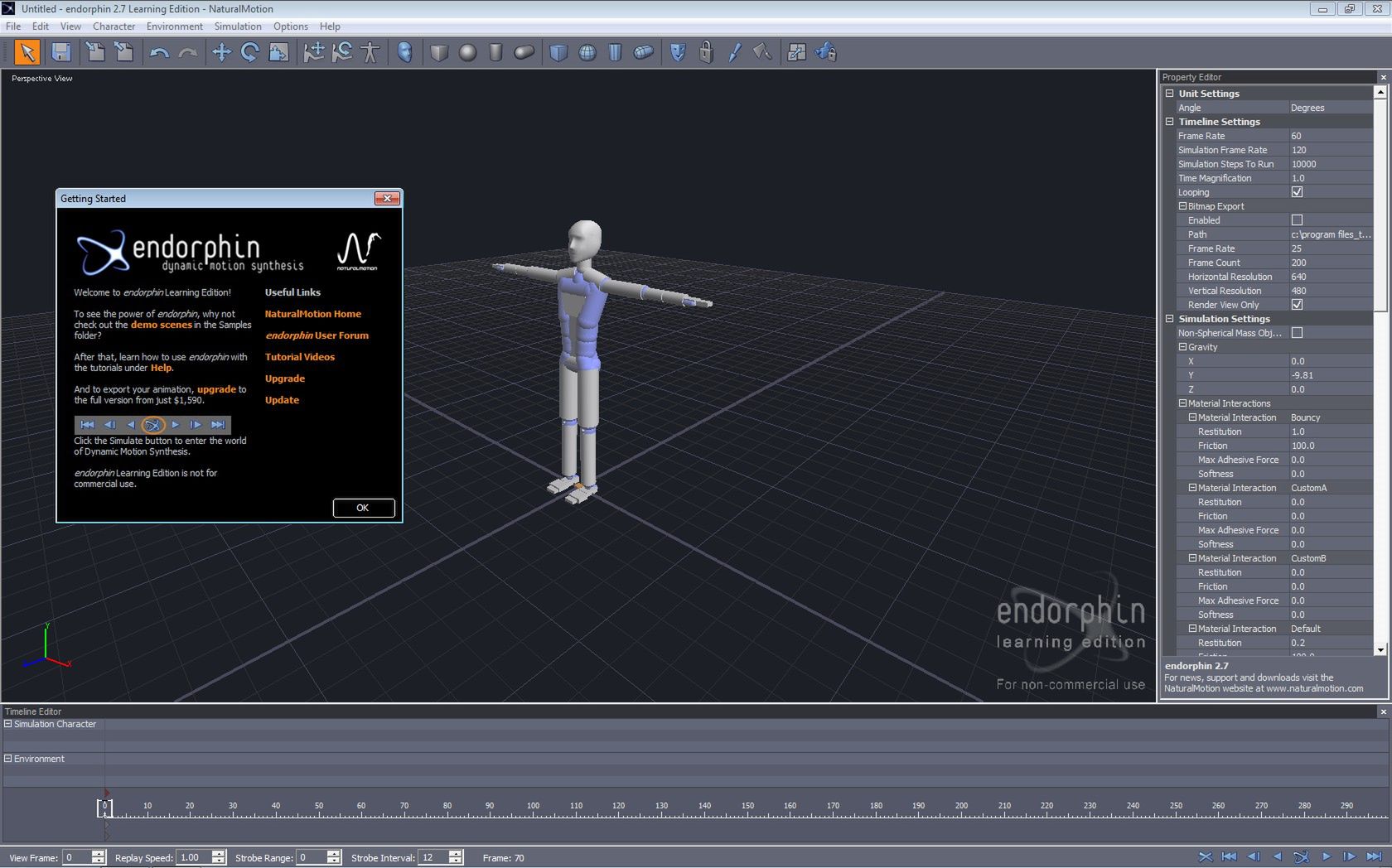
Task: Open the Simulation menu
Action: [x=238, y=27]
